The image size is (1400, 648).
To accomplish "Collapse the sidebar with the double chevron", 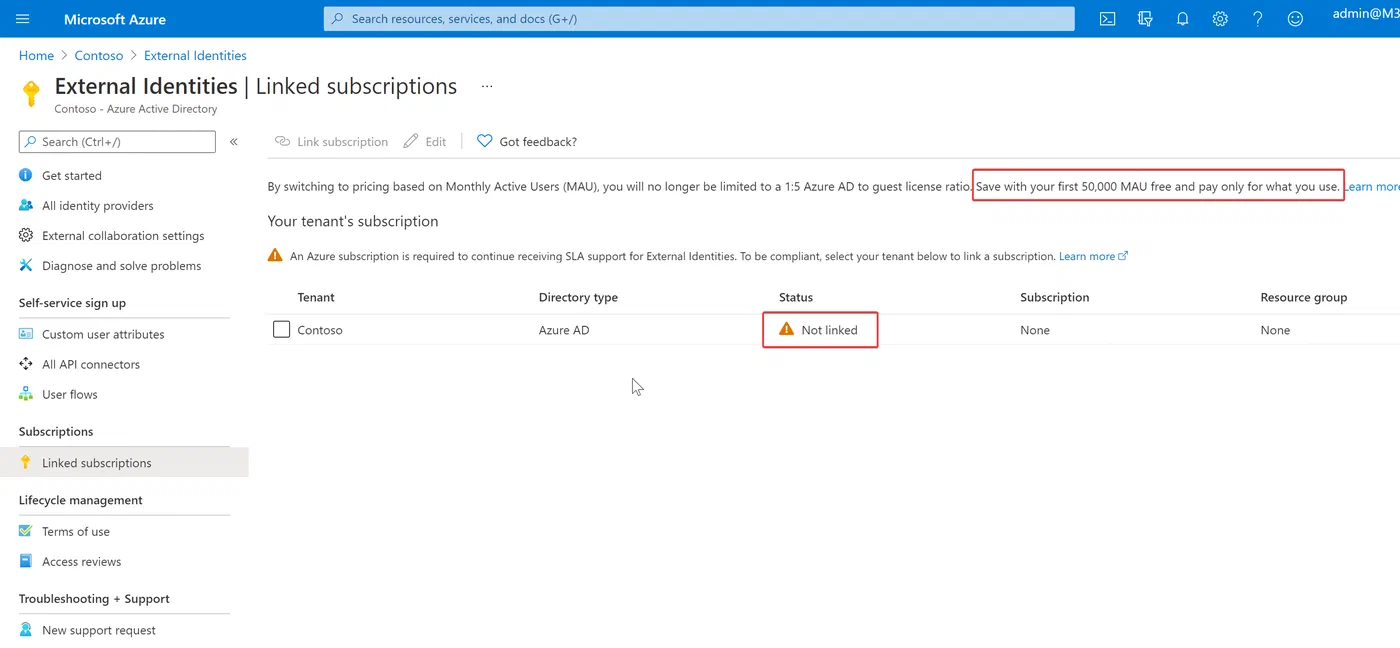I will point(234,142).
